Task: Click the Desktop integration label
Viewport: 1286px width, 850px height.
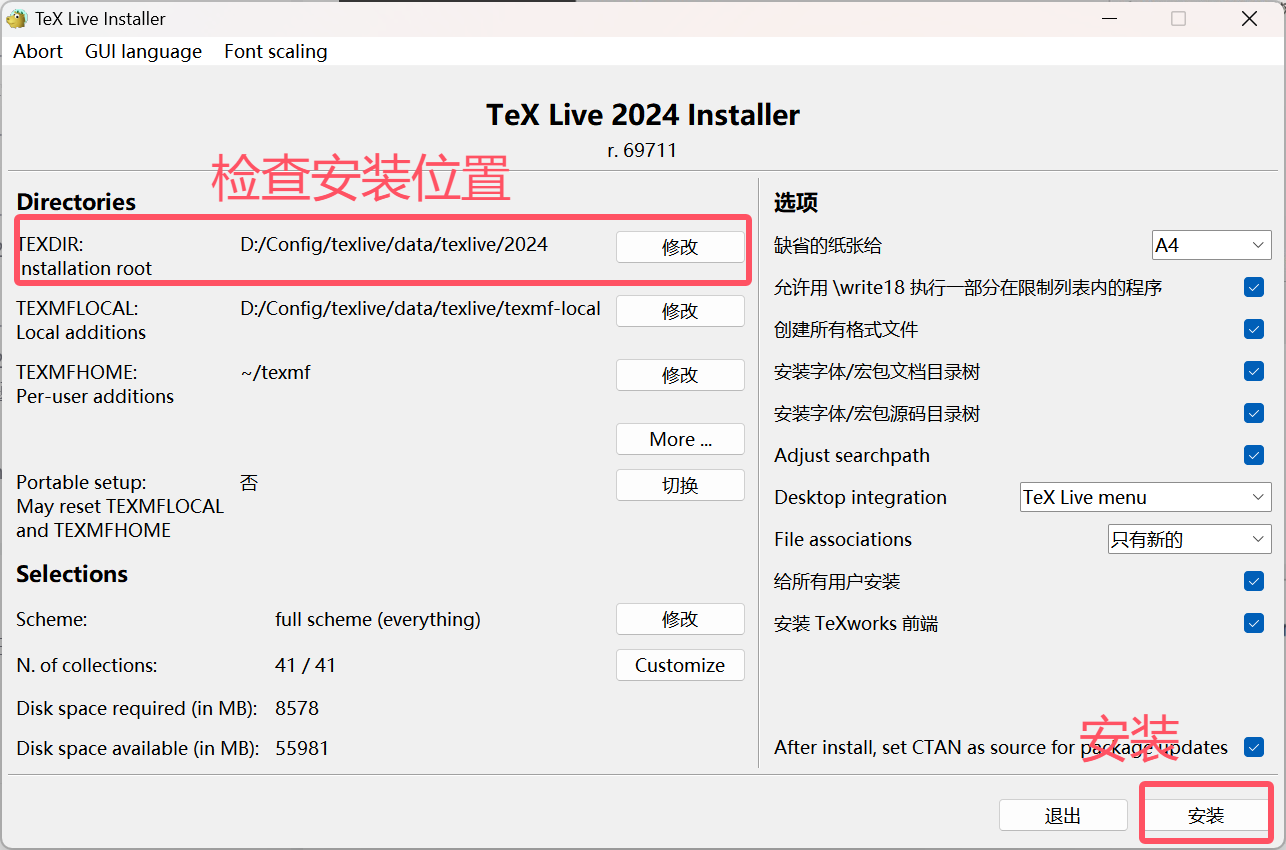Action: coord(860,497)
